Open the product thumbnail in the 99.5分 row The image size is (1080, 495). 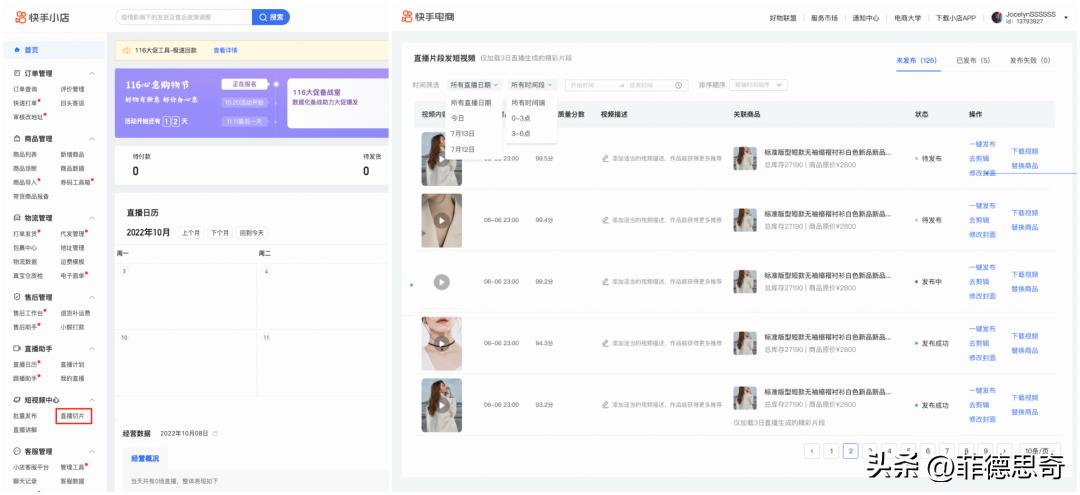pos(745,158)
